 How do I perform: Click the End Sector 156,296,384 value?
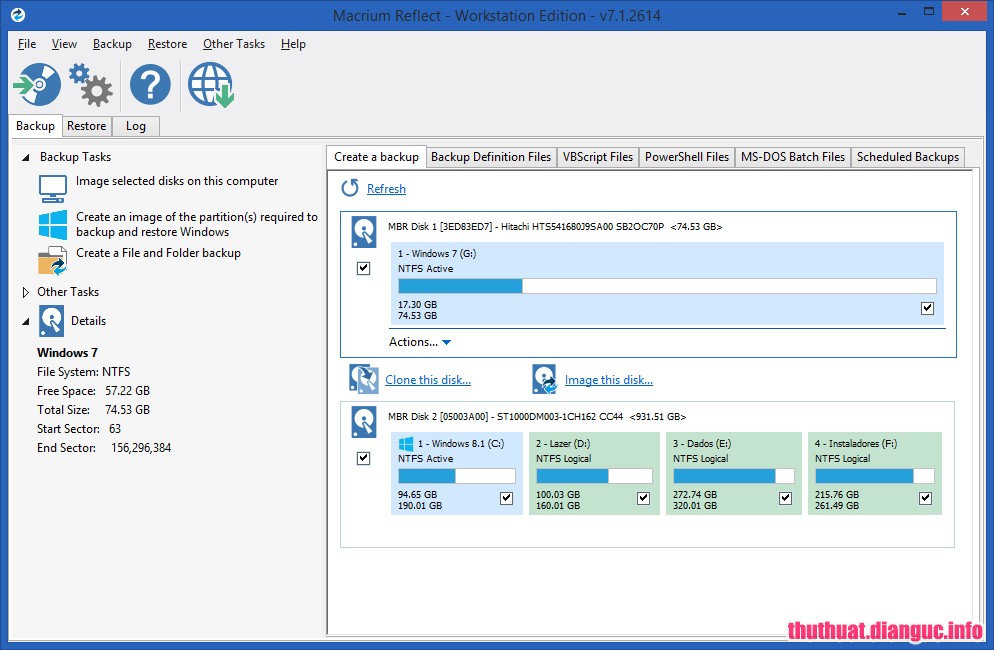tap(141, 448)
